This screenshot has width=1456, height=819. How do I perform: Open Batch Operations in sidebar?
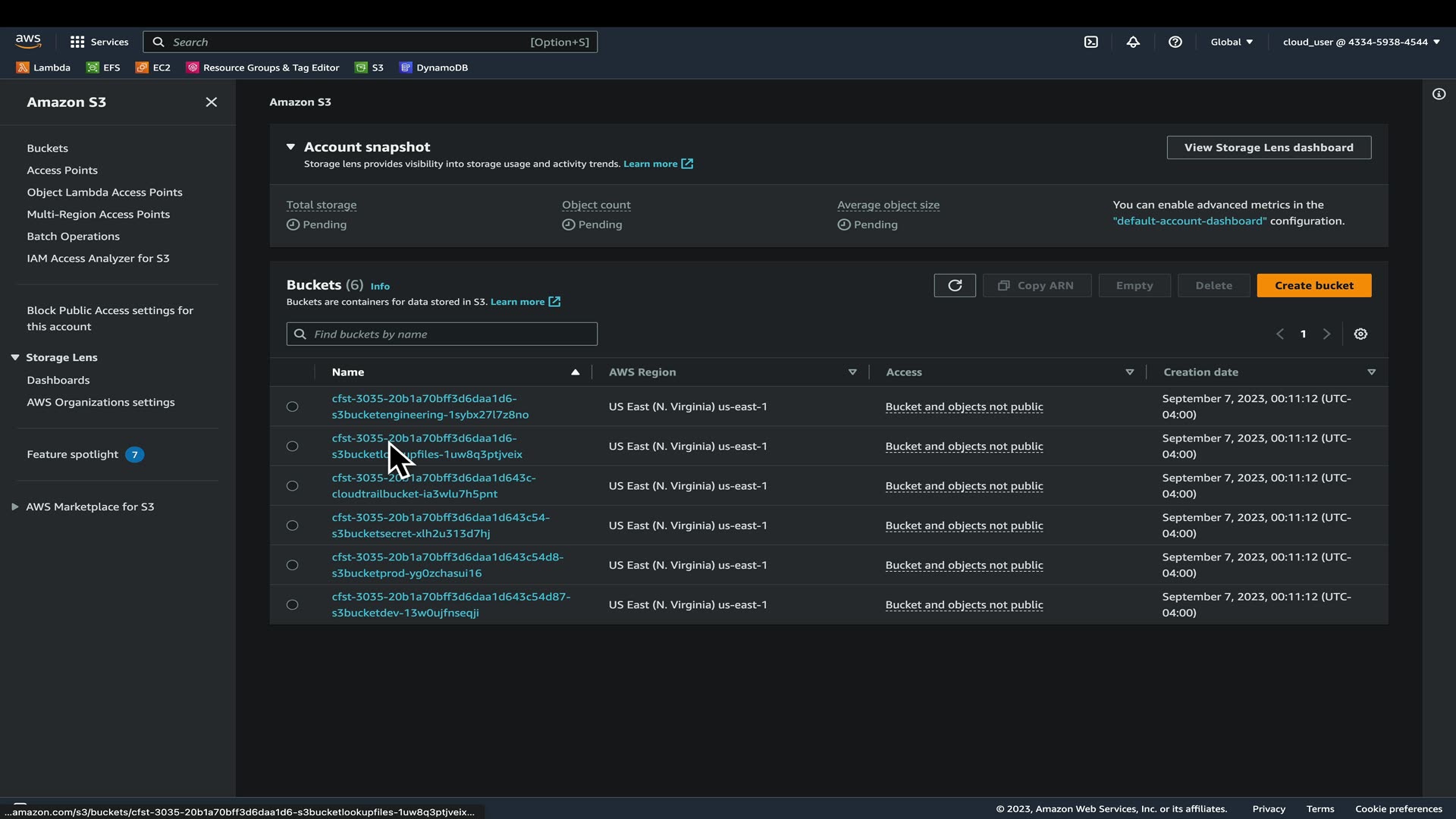tap(73, 237)
